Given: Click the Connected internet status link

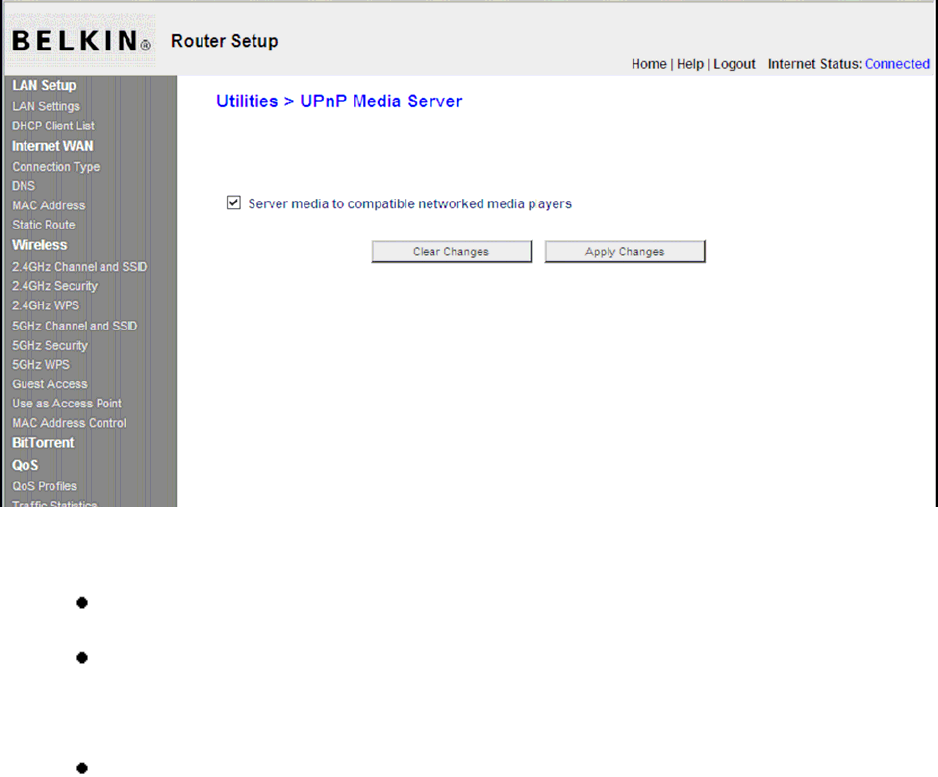Looking at the screenshot, I should click(x=897, y=64).
